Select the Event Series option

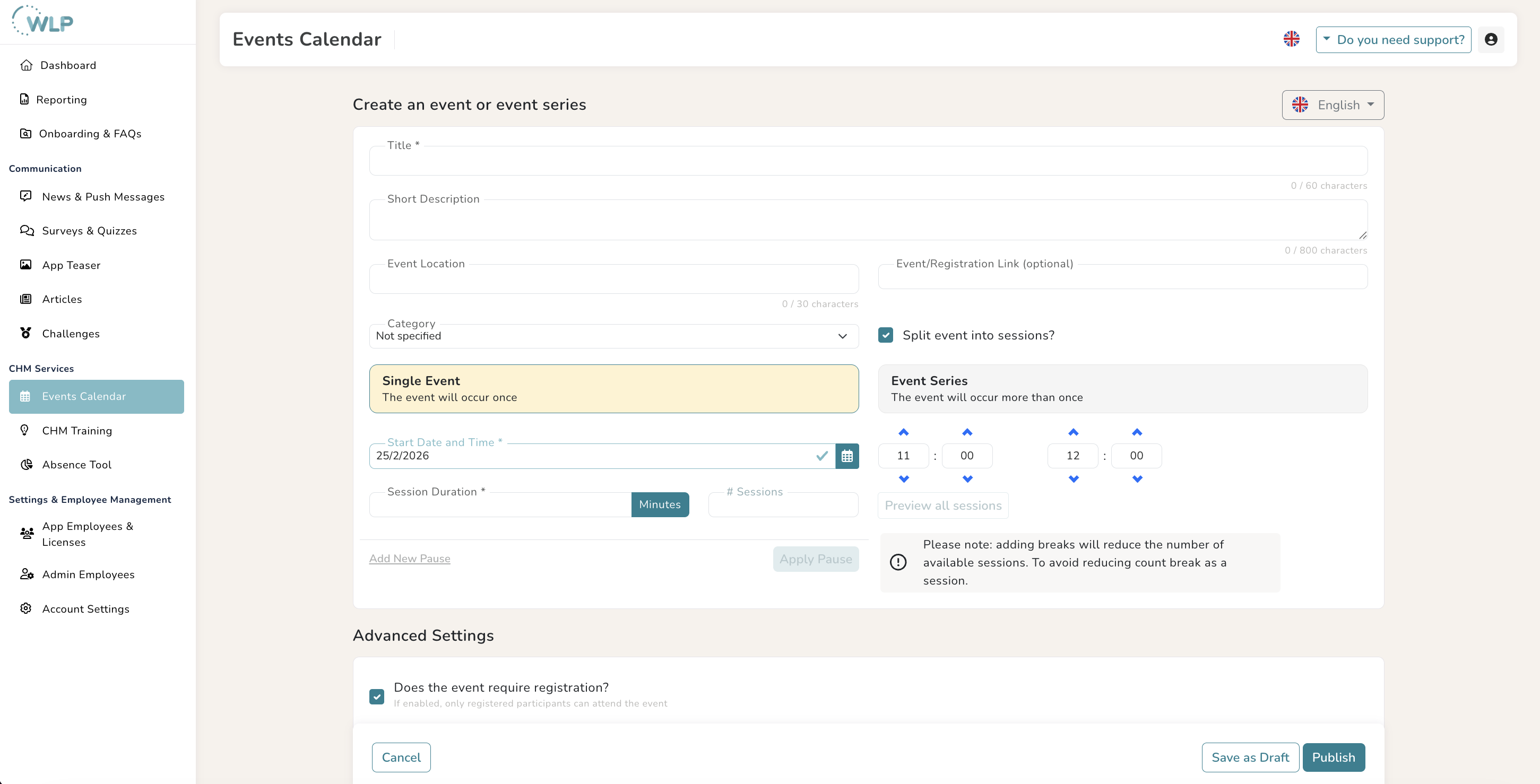tap(1122, 388)
